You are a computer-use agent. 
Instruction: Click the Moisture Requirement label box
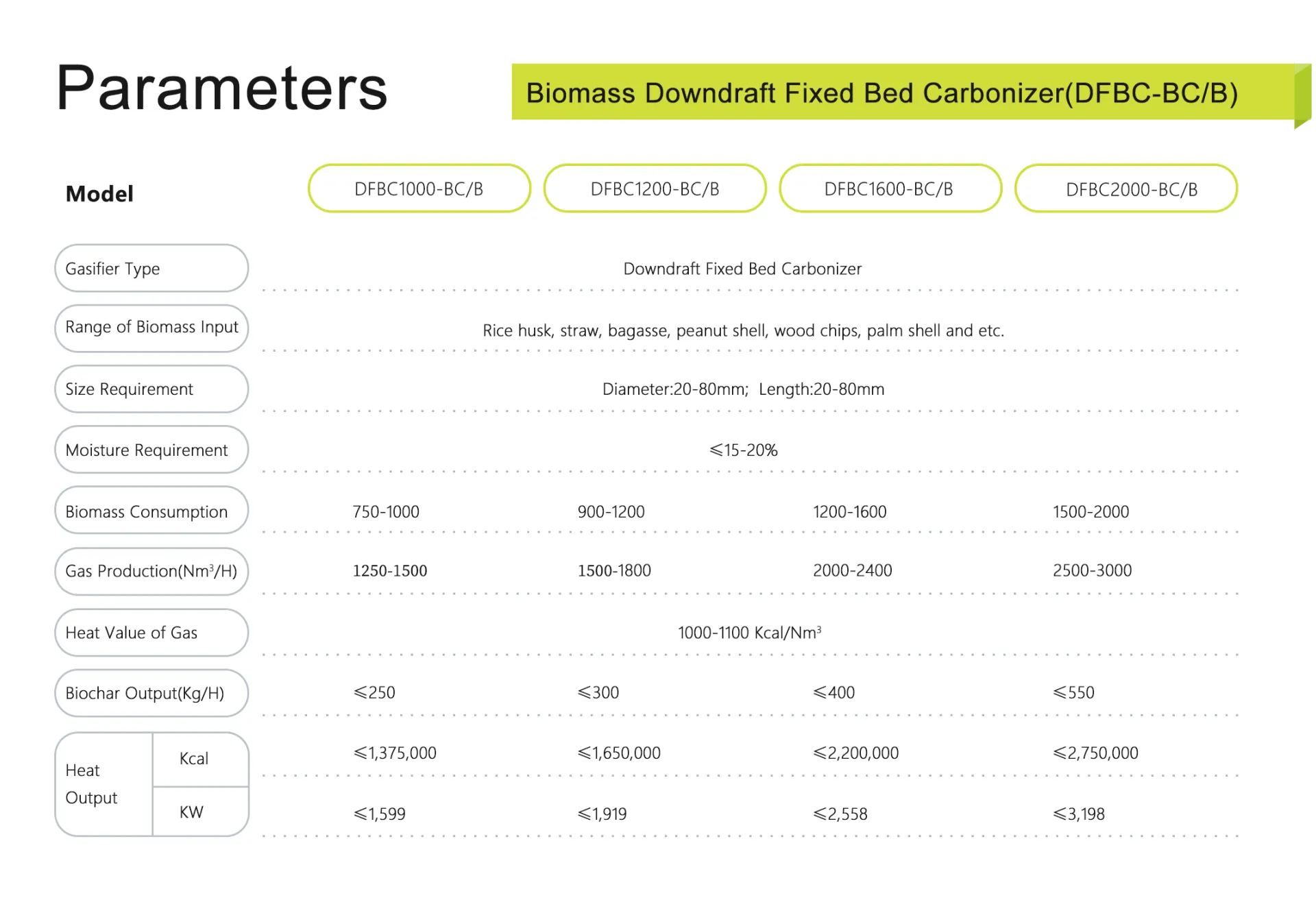pyautogui.click(x=151, y=450)
